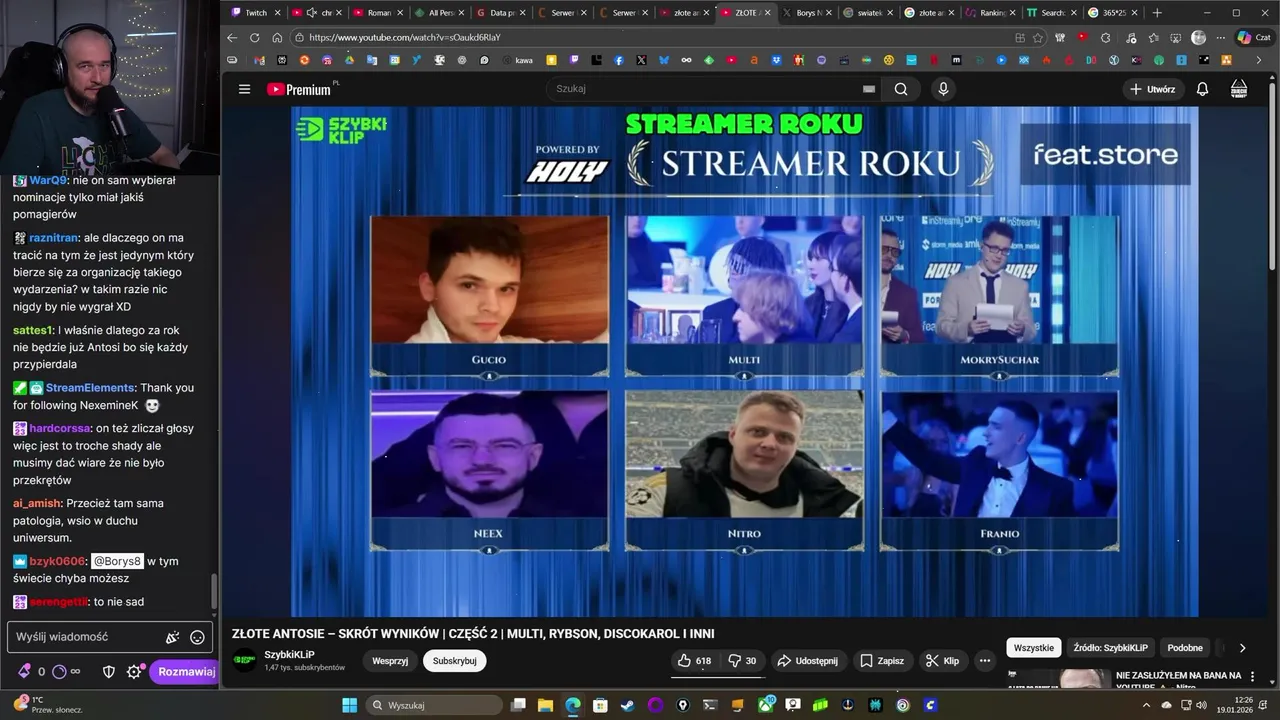1280x720 pixels.
Task: Open the recommended video thumbnail in sidebar
Action: (1057, 679)
